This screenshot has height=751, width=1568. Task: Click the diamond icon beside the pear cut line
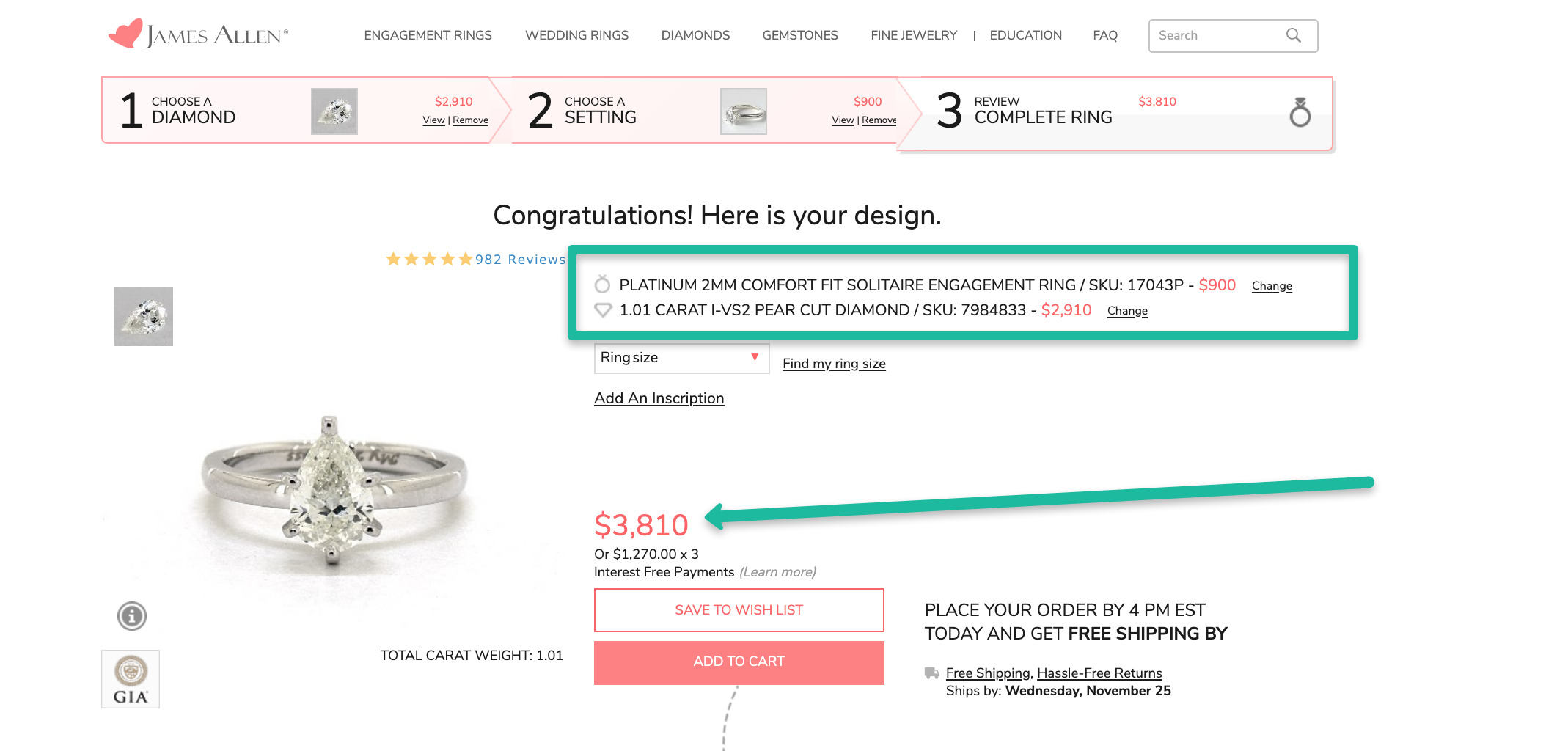(603, 310)
